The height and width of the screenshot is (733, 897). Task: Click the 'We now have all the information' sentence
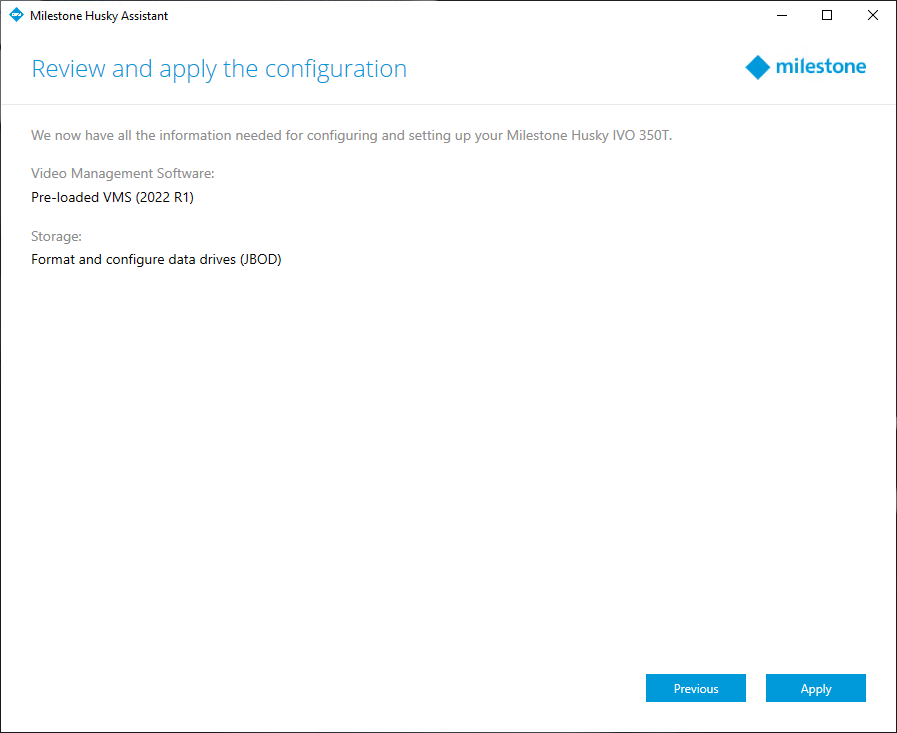coord(351,136)
